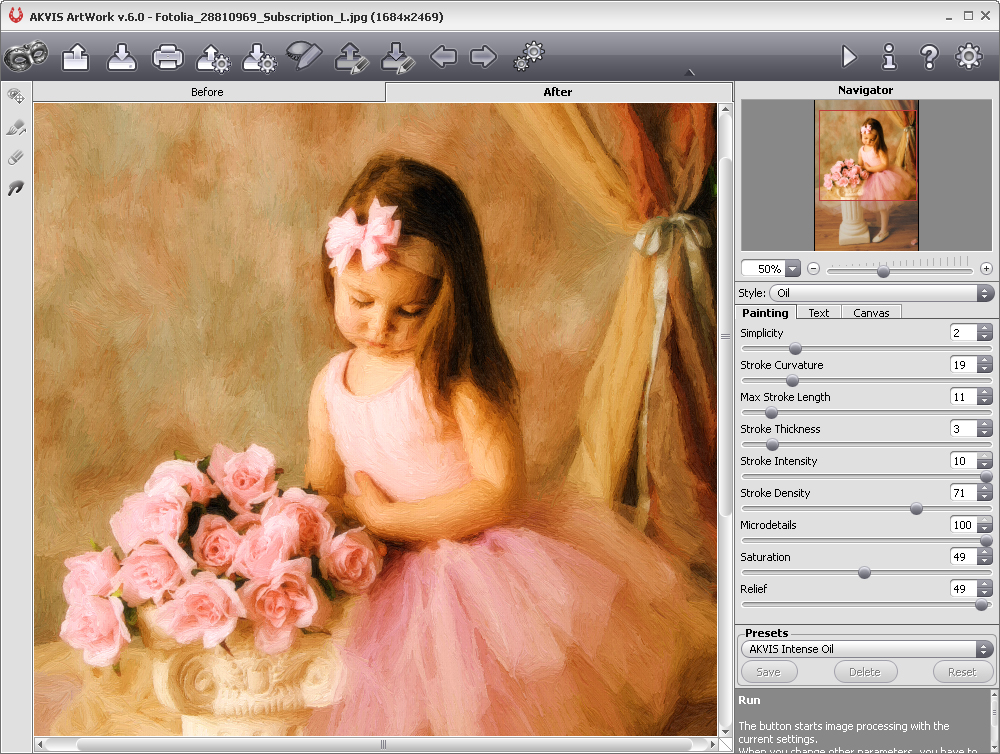Screen dimensions: 1000x754
Task: Click the Save image icon
Action: (x=121, y=57)
